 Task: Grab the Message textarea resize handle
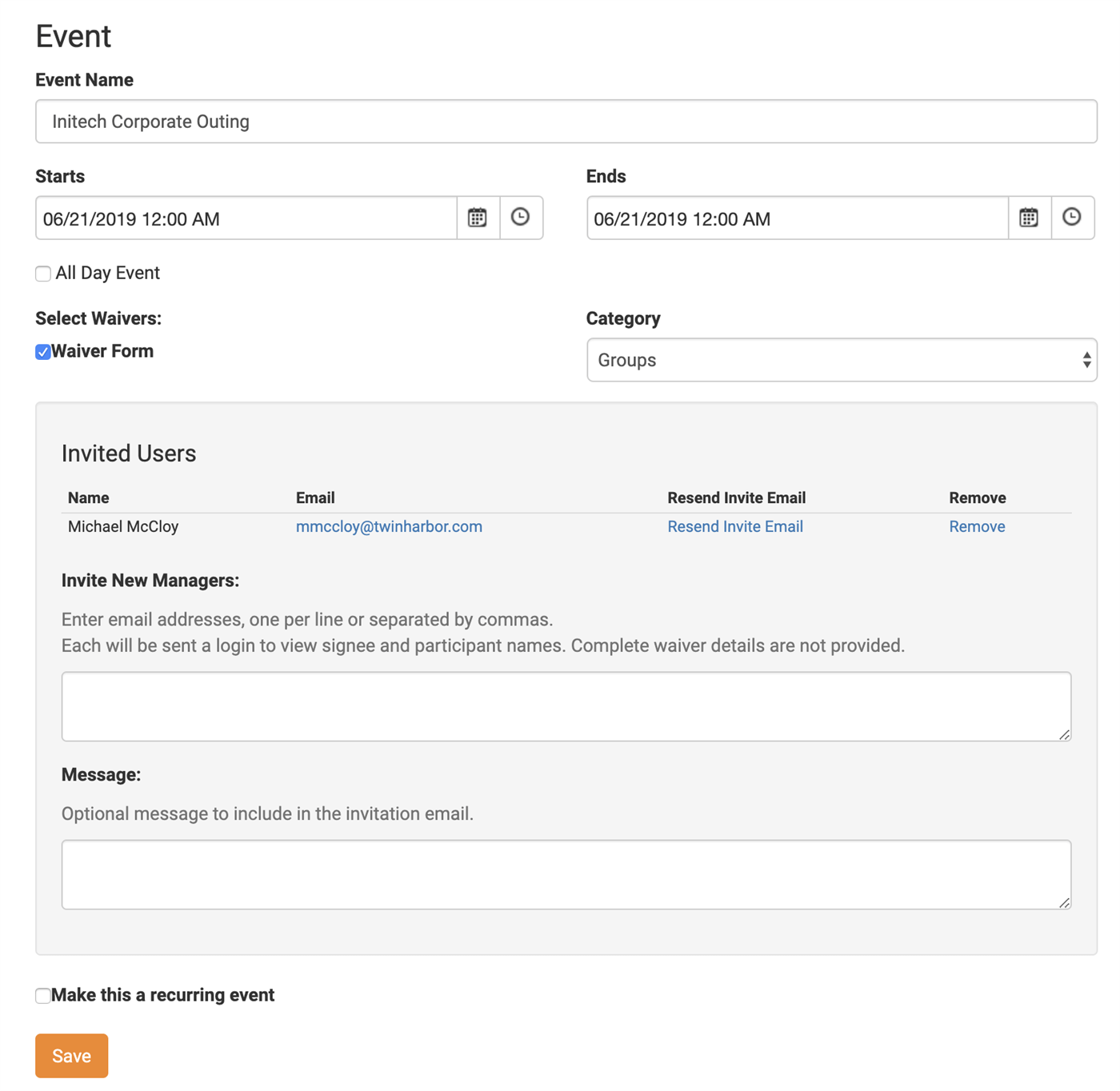tap(1064, 902)
